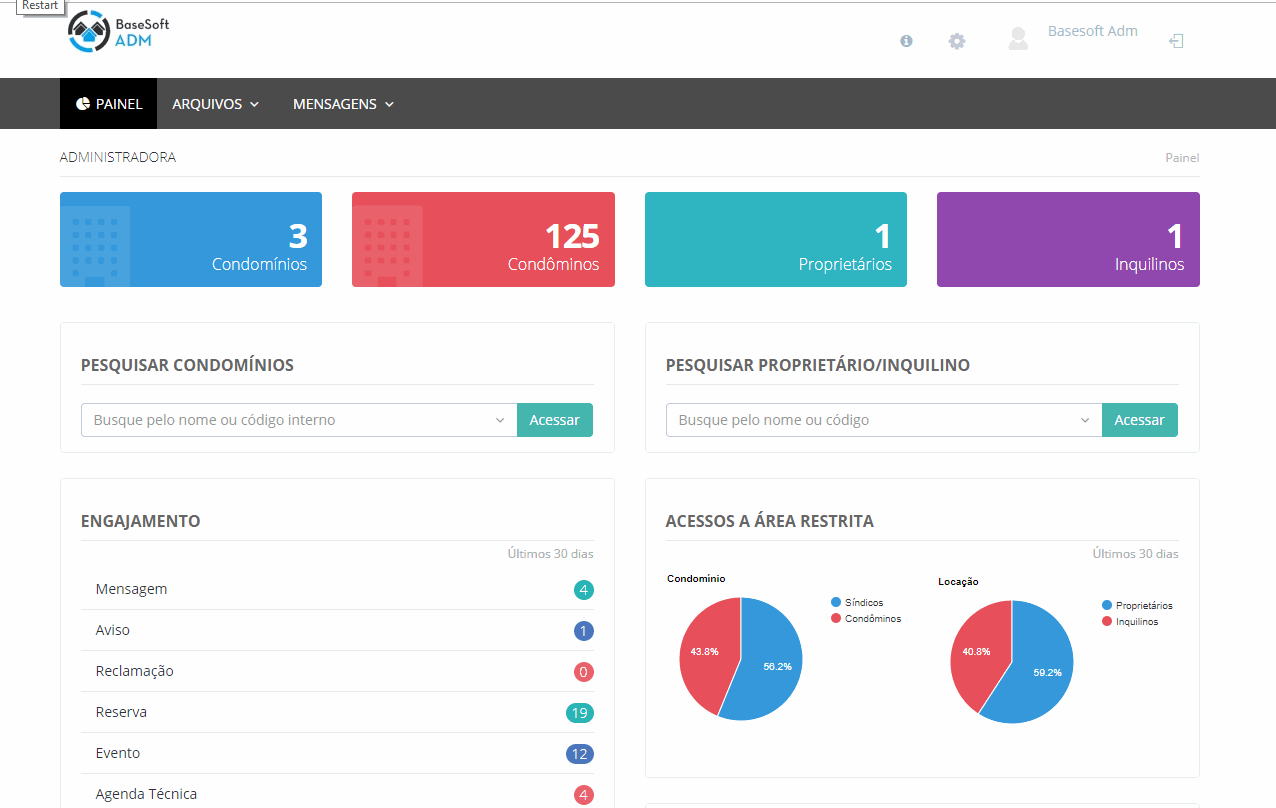Open settings via the gear icon

click(957, 41)
